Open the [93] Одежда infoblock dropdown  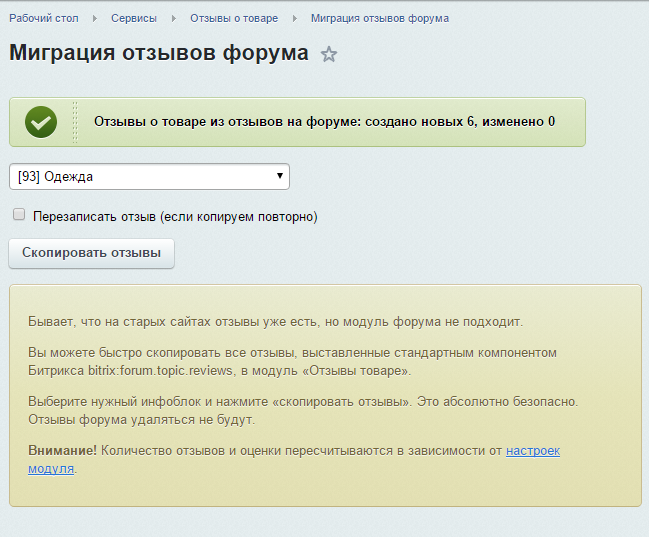149,177
